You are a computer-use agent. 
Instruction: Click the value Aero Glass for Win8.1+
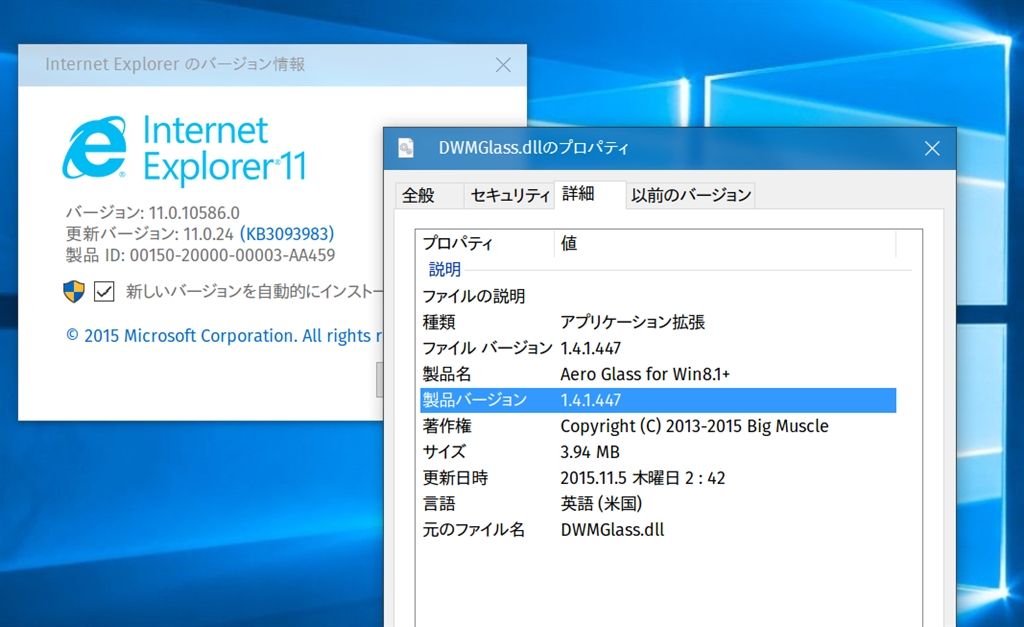(x=645, y=374)
